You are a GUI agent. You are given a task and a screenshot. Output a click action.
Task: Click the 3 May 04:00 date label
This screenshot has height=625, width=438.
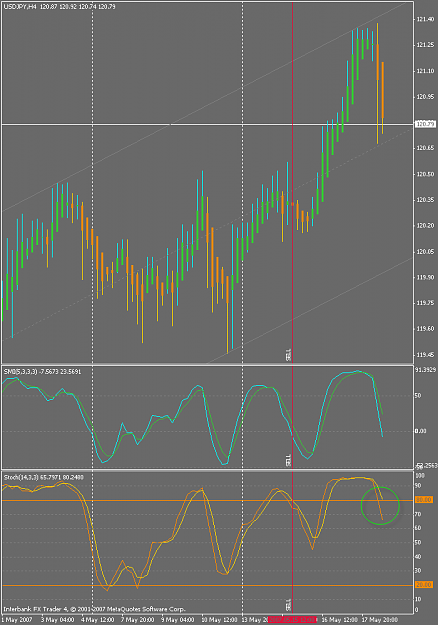pyautogui.click(x=57, y=620)
